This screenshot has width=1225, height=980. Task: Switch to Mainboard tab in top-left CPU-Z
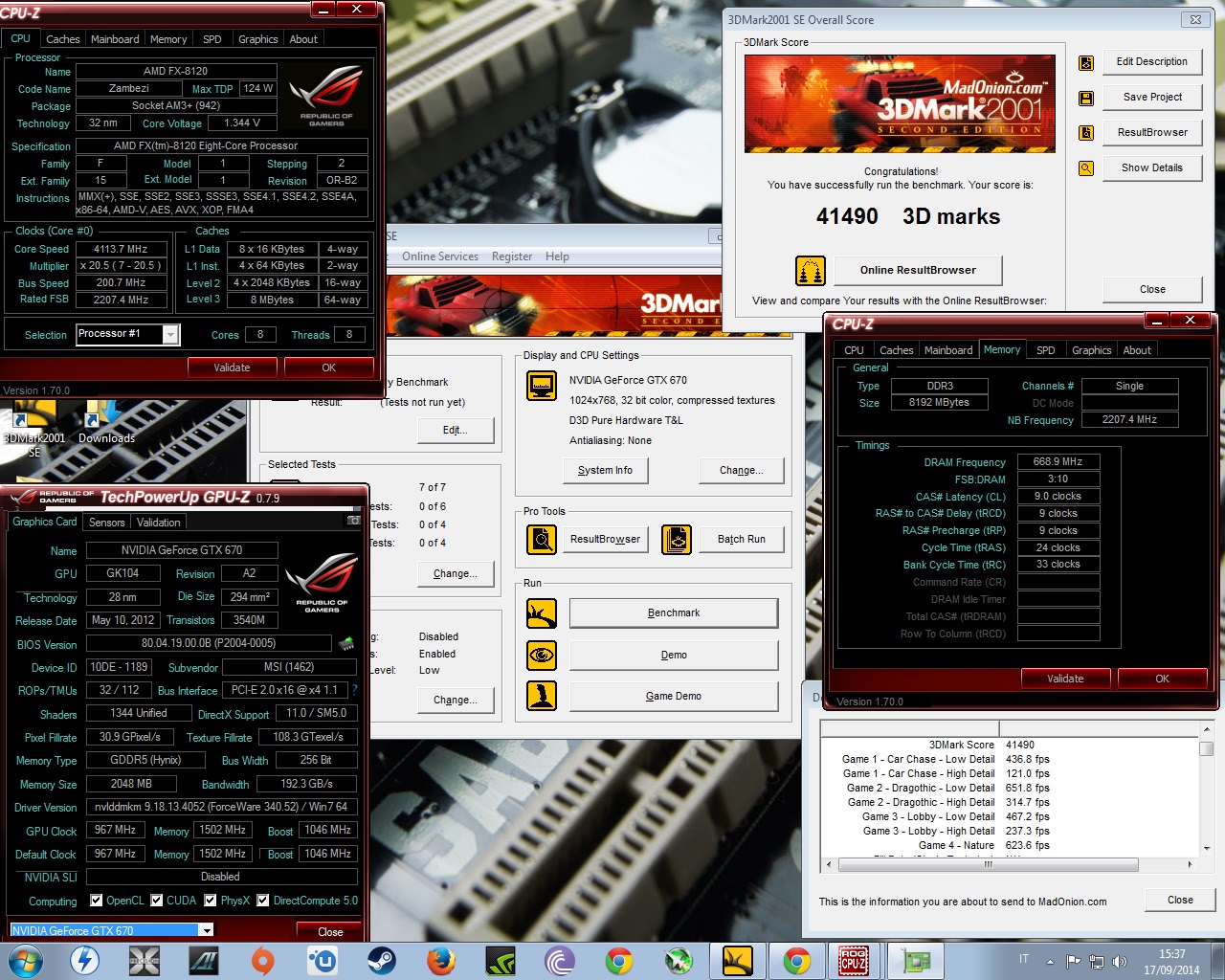tap(115, 39)
